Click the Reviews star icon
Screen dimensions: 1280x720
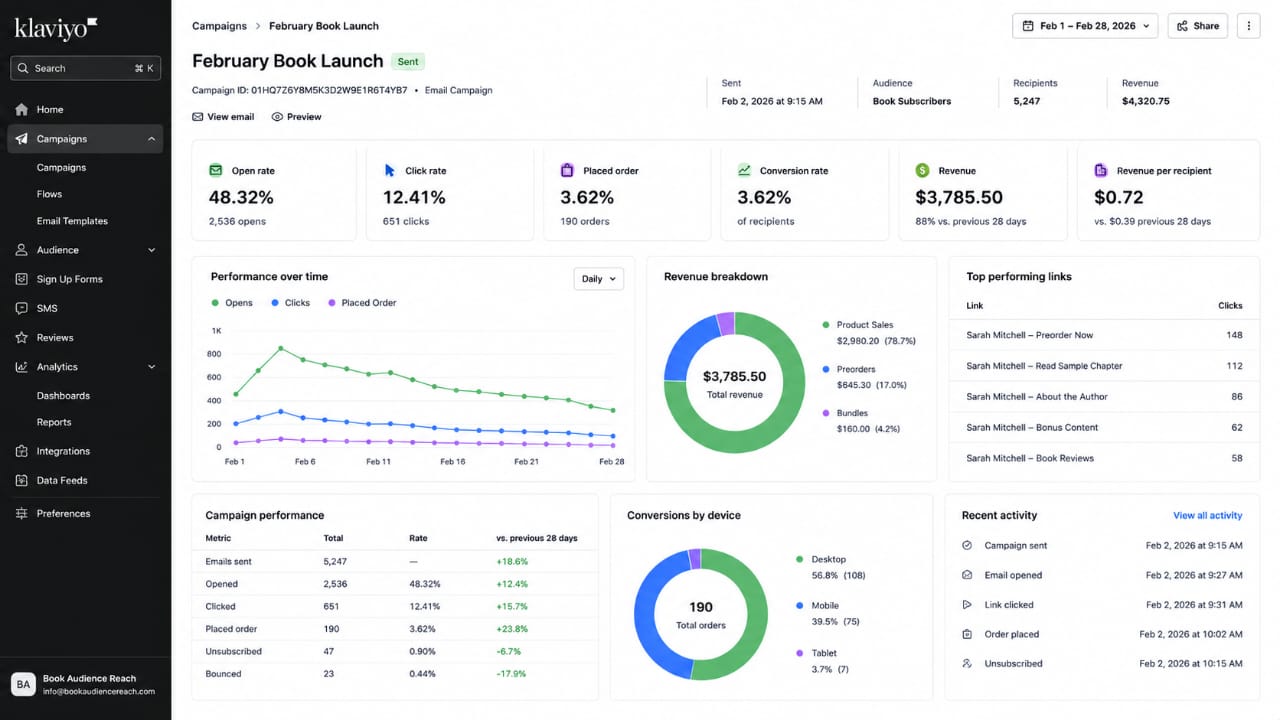[x=21, y=338]
